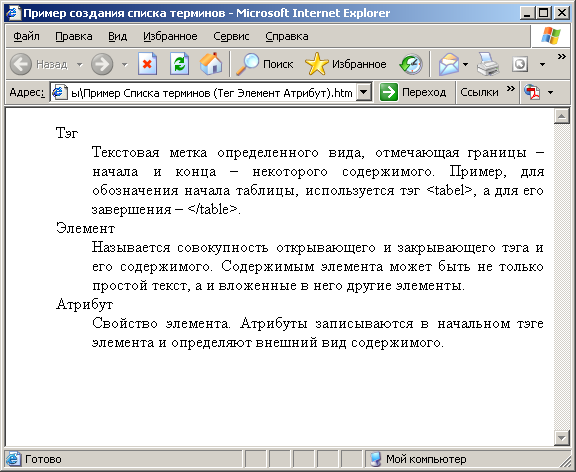
Task: Expand the address bar dropdown list
Action: (x=364, y=92)
